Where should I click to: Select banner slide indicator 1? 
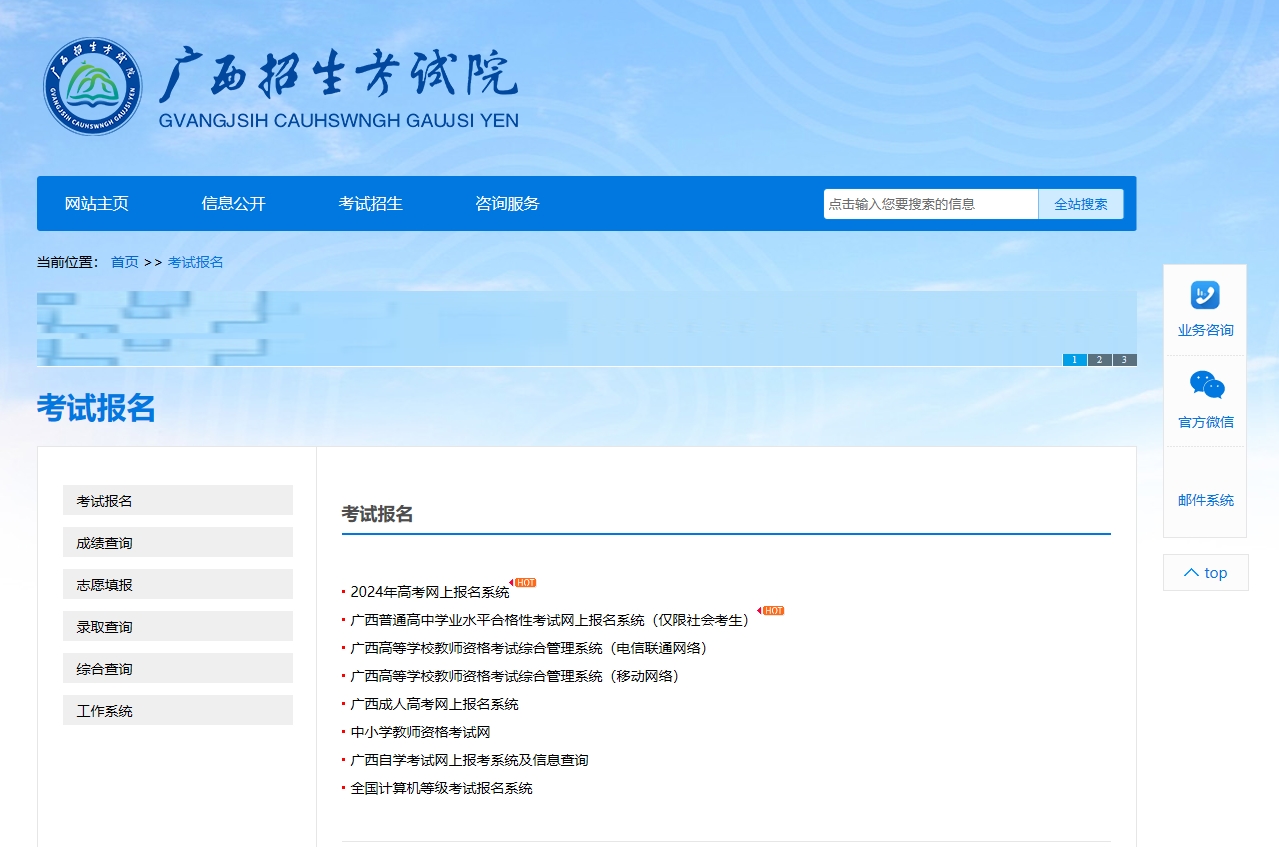click(x=1074, y=360)
